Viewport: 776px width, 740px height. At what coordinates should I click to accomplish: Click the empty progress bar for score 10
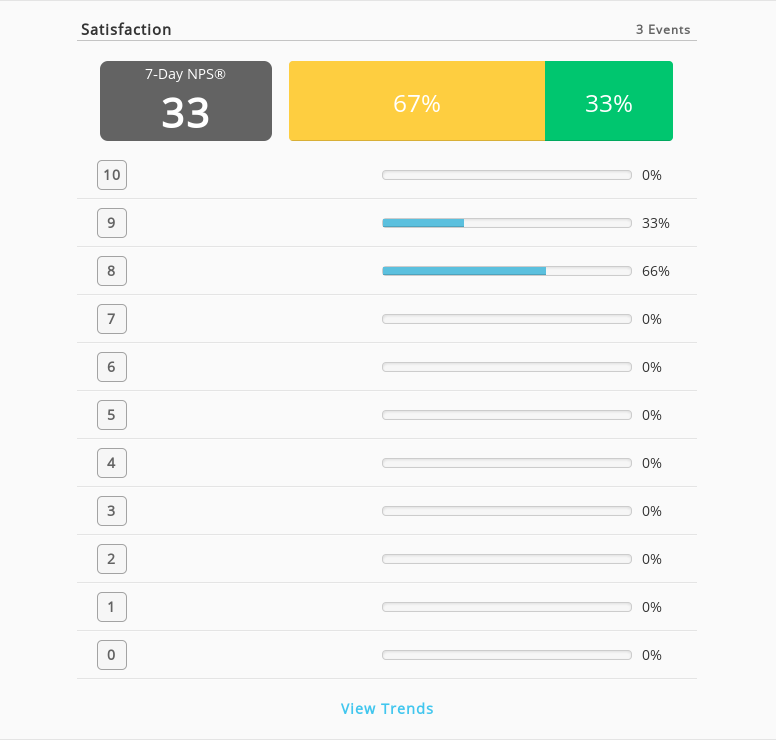click(507, 175)
